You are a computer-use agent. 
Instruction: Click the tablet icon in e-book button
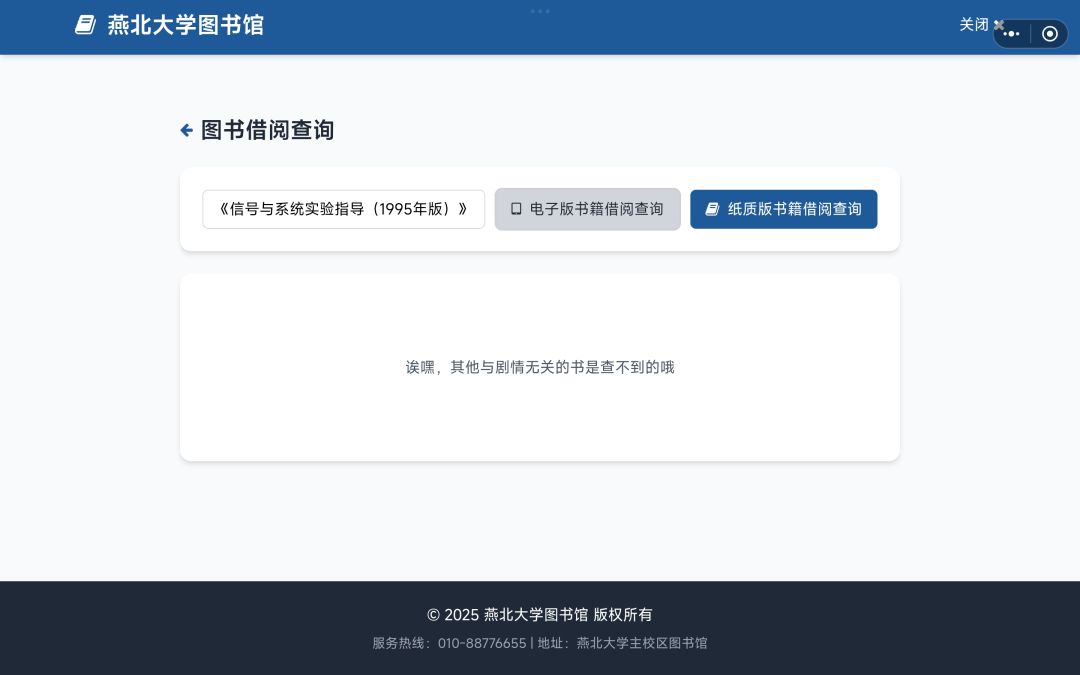tap(516, 209)
